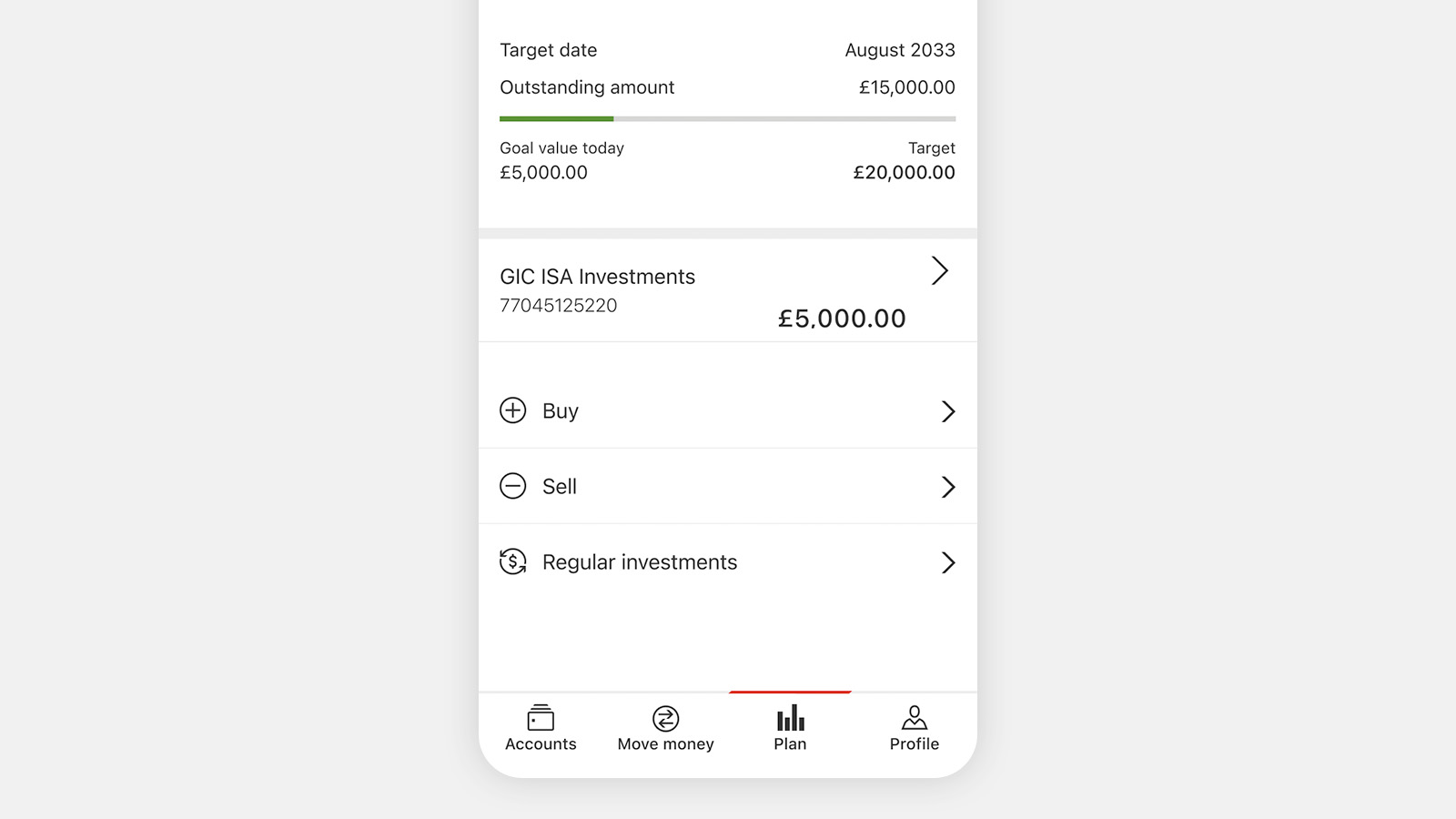Open the Regular investments chevron arrow
1456x819 pixels.
coord(948,562)
